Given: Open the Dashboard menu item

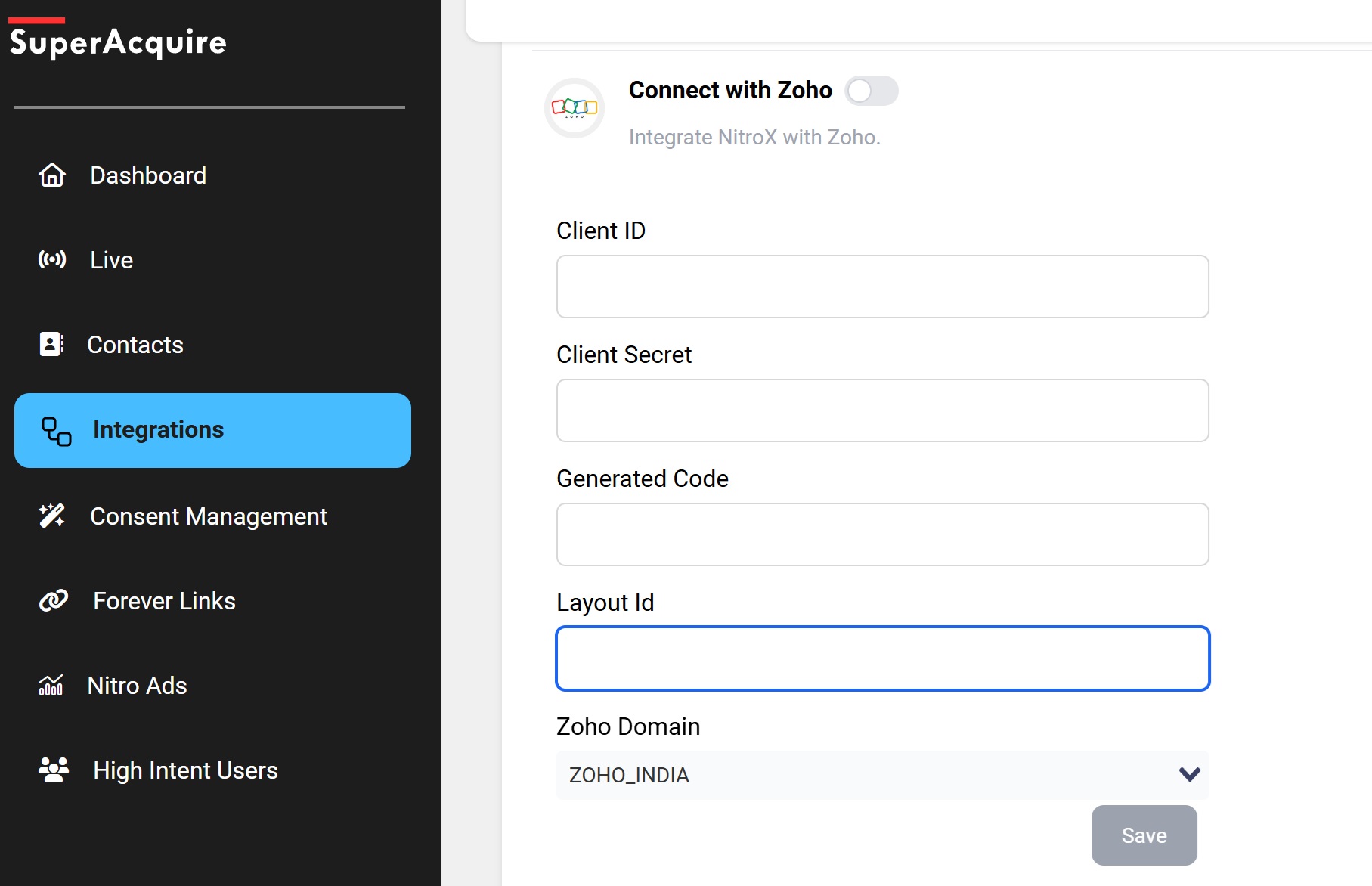Looking at the screenshot, I should click(x=148, y=175).
